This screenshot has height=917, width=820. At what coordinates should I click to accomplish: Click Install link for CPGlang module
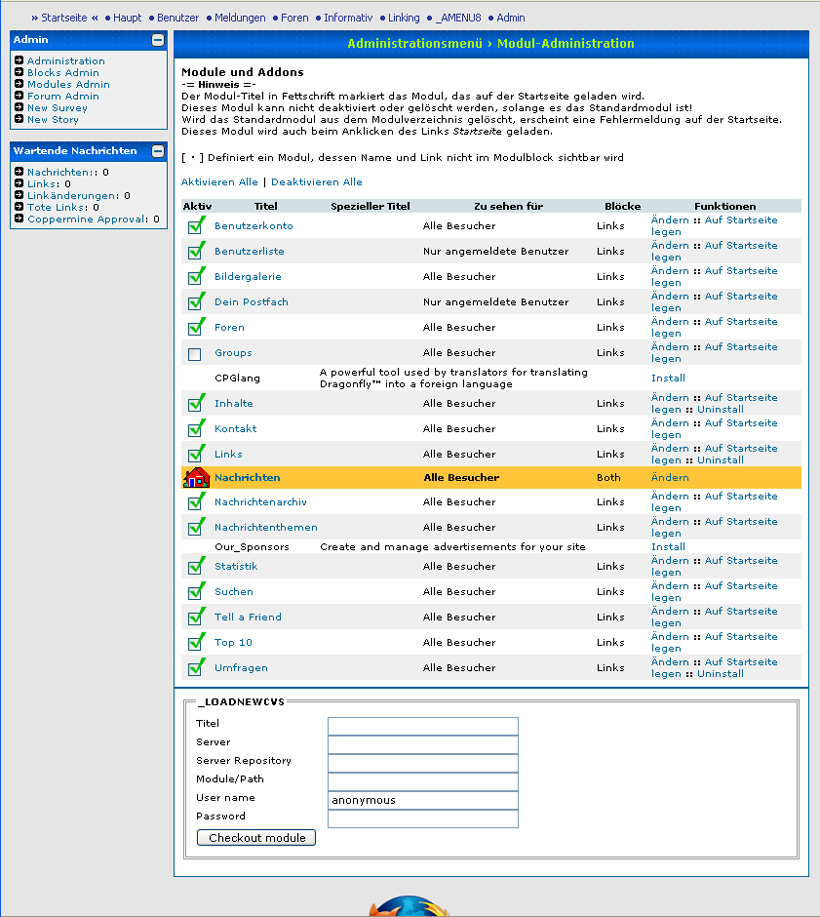668,378
